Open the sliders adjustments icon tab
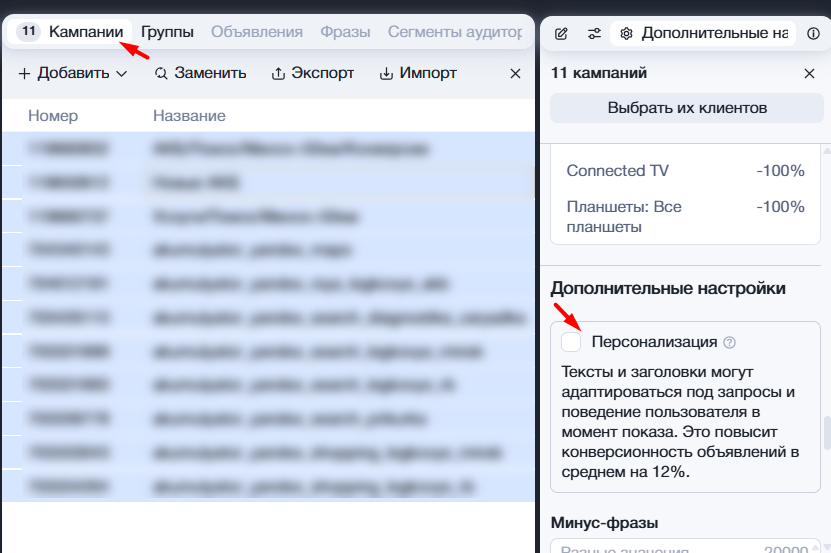This screenshot has height=553, width=831. click(x=594, y=33)
